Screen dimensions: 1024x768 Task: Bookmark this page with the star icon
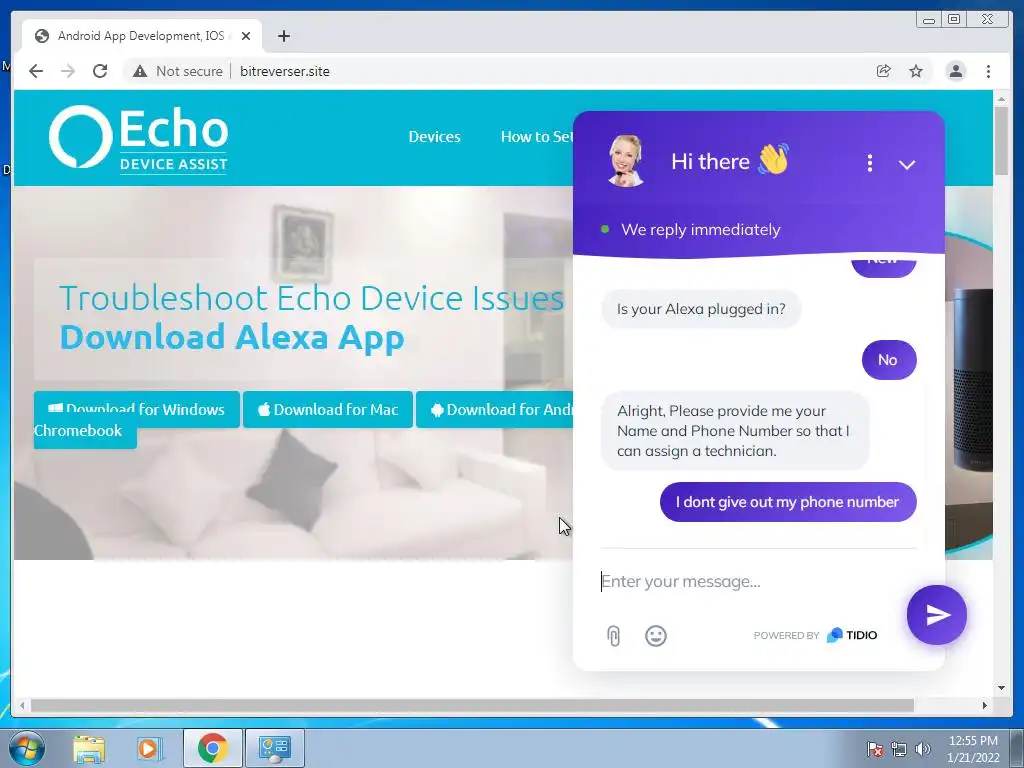[916, 71]
